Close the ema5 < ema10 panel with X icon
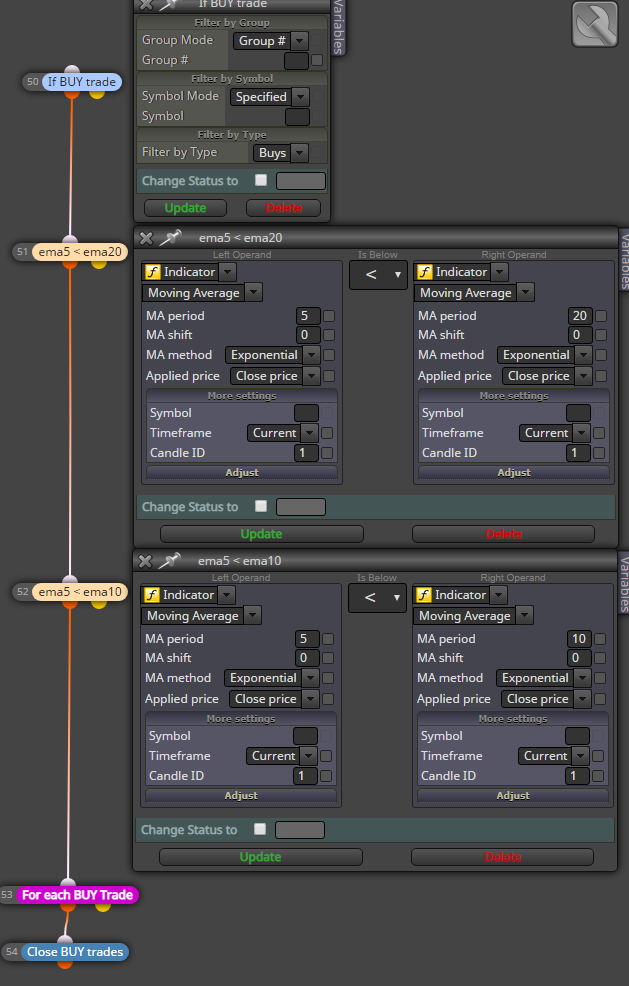629x986 pixels. point(145,561)
